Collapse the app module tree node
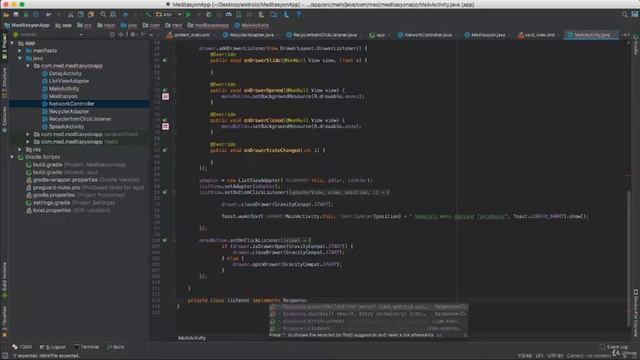640x360 pixels. (12, 43)
